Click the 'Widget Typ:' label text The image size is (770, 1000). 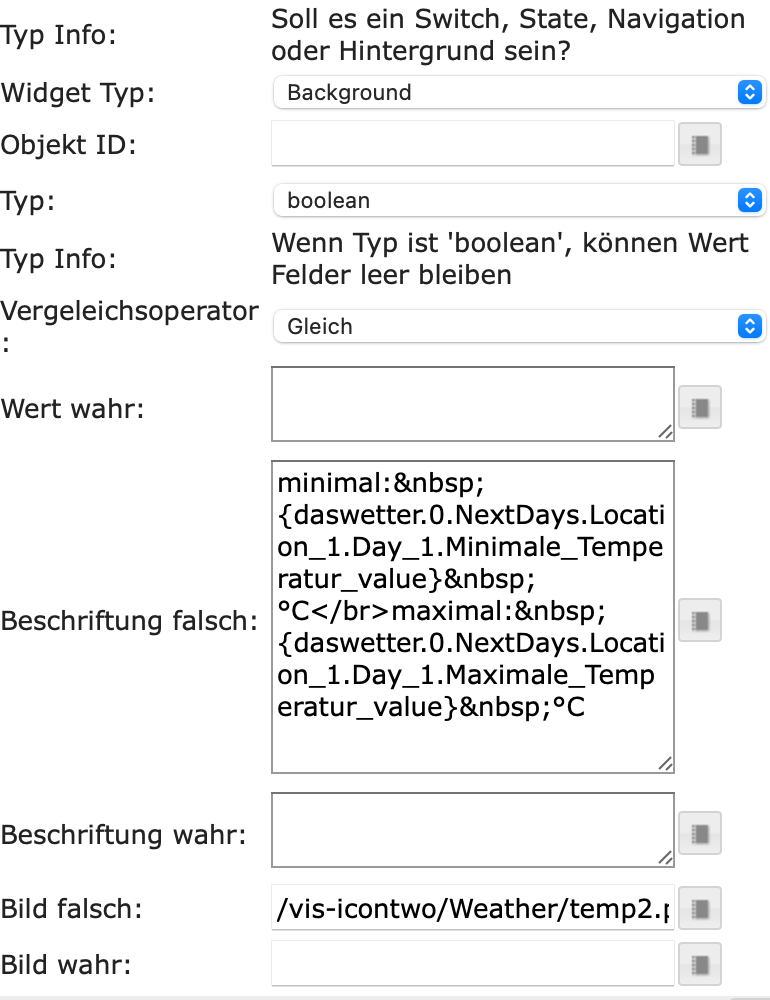coord(79,93)
